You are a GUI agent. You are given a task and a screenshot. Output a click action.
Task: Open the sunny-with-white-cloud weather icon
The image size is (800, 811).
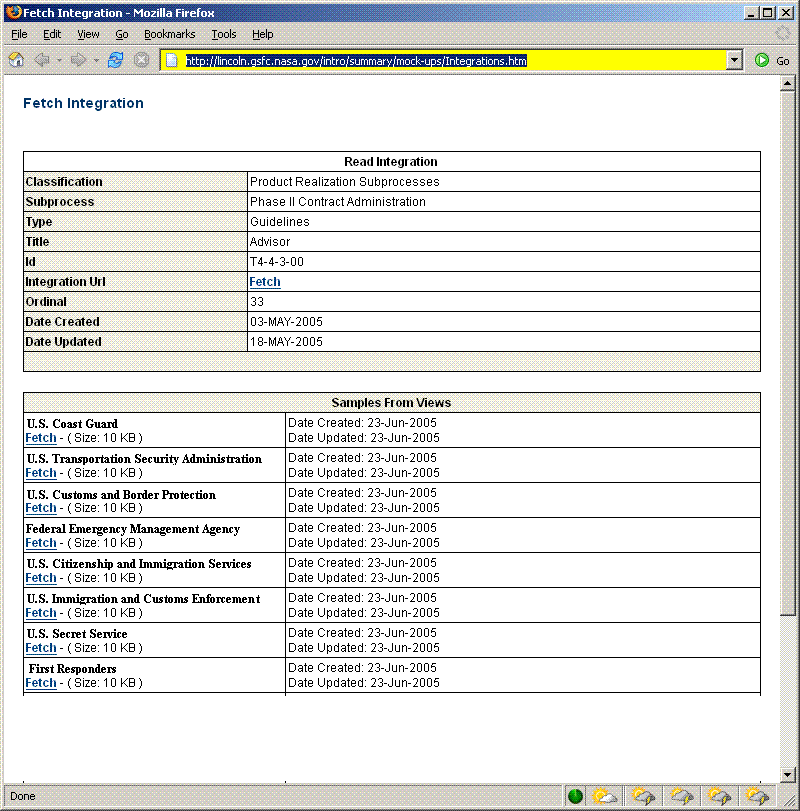(x=605, y=796)
